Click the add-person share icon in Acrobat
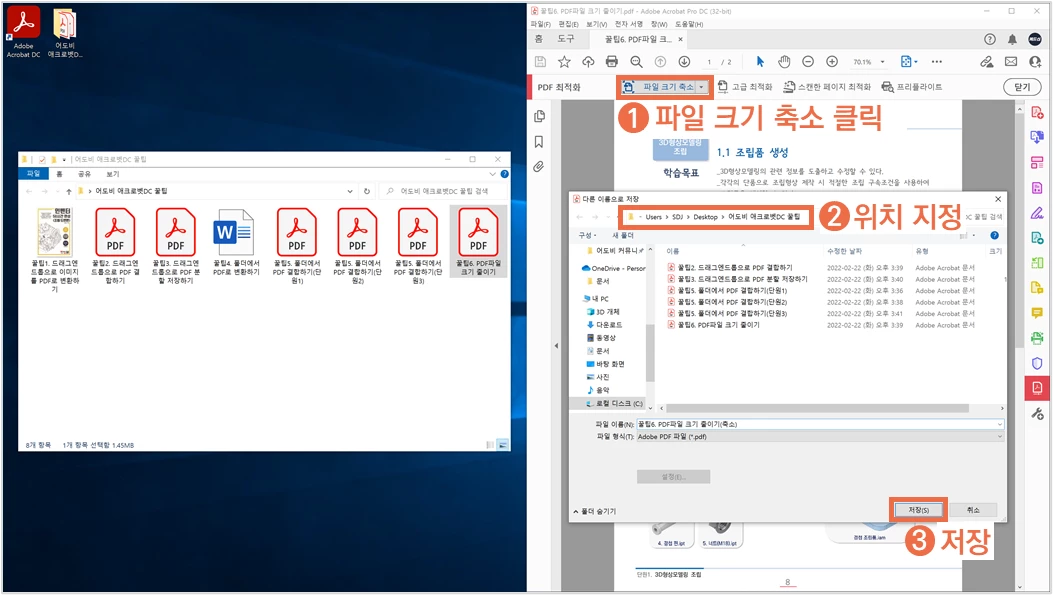The image size is (1053, 595). pyautogui.click(x=1035, y=62)
